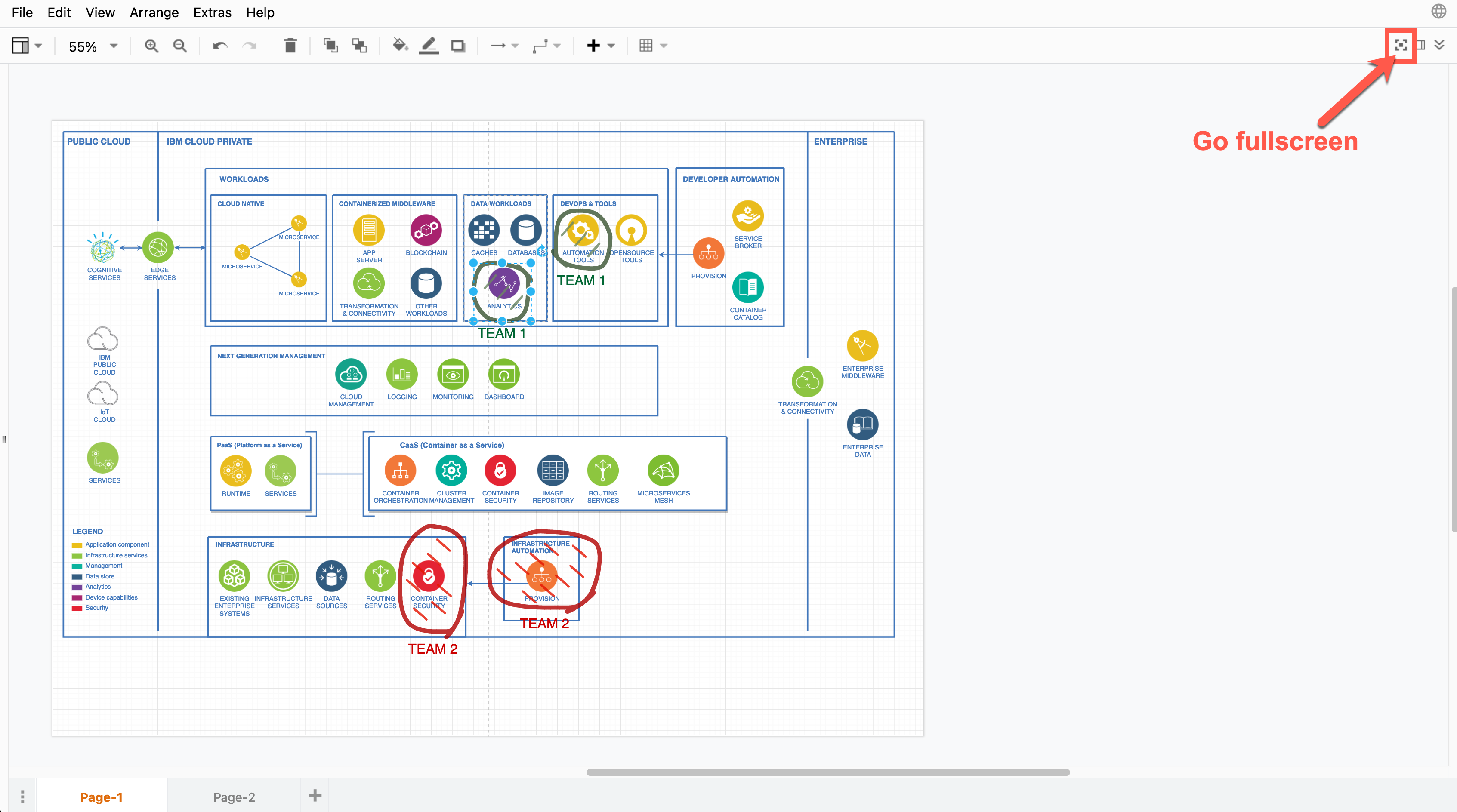
Task: Click the Line Color pencil icon
Action: [428, 46]
